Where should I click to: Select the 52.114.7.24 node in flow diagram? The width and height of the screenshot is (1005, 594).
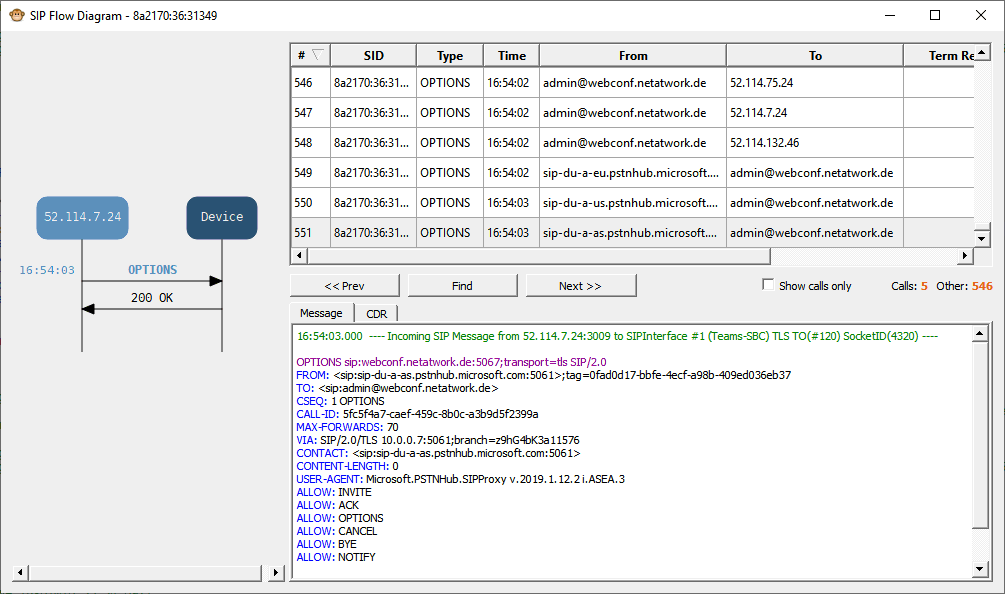pos(83,217)
